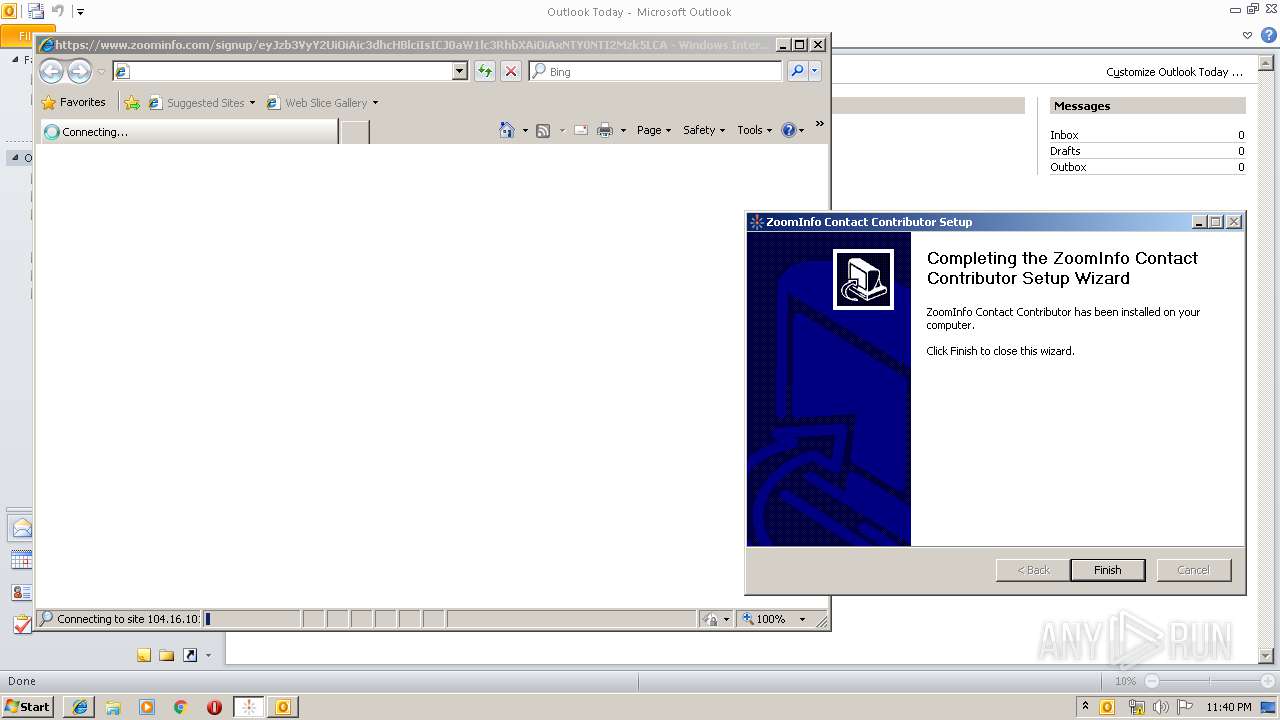Open Contacts view in Outlook navigation pane
This screenshot has width=1280, height=720.
tap(21, 592)
